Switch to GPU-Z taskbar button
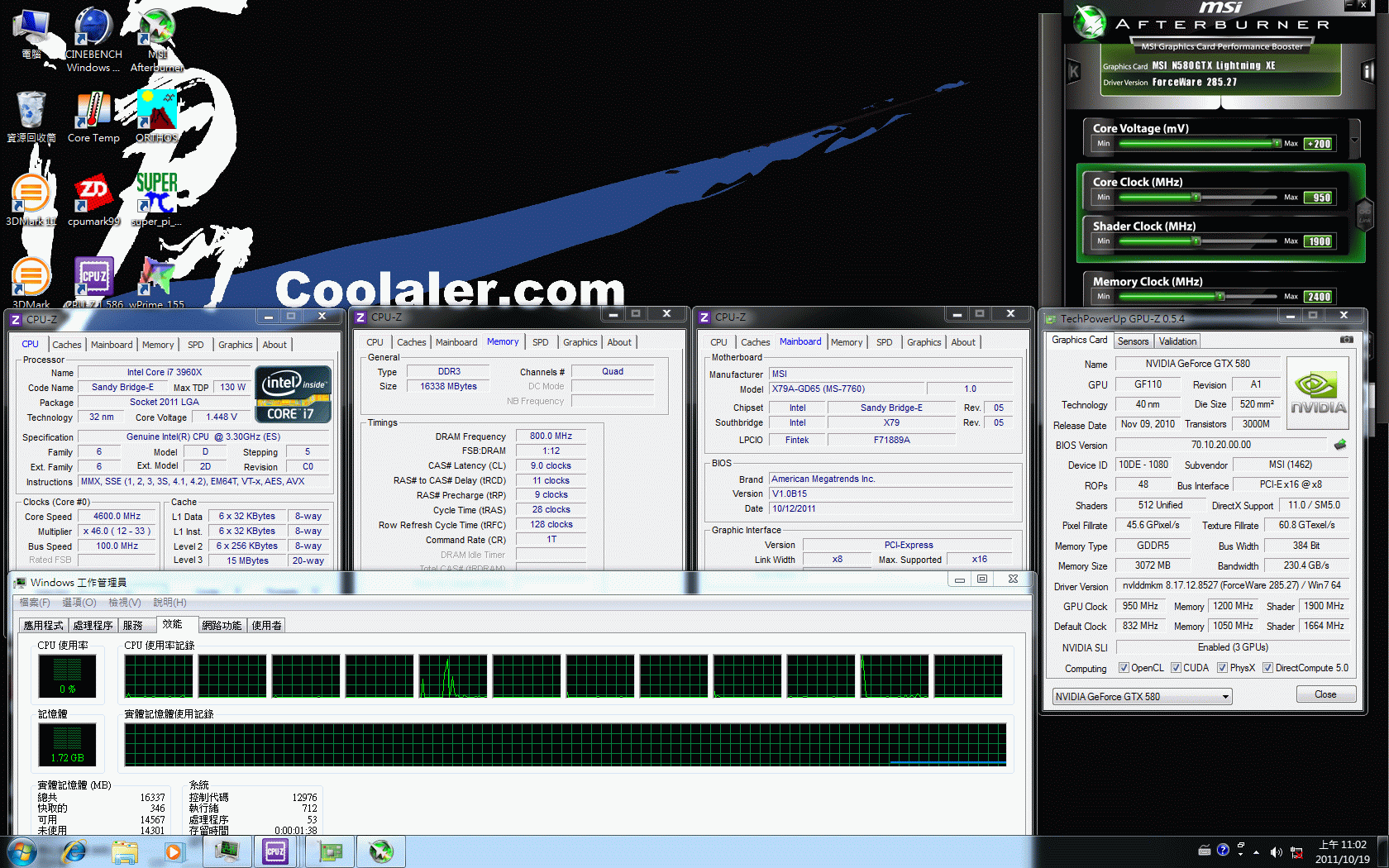 (x=330, y=851)
